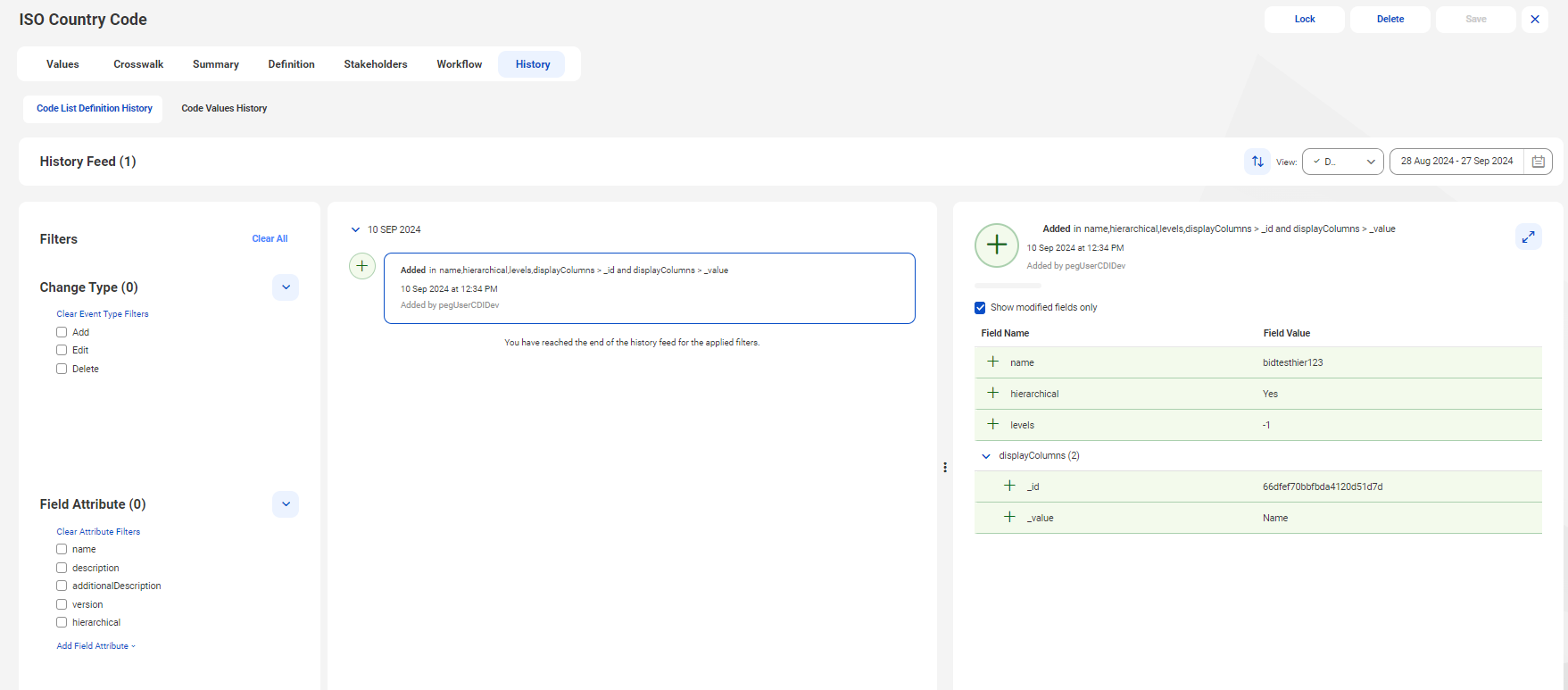Select the Added history feed entry card
Viewport: 1568px width, 690px height.
click(649, 287)
